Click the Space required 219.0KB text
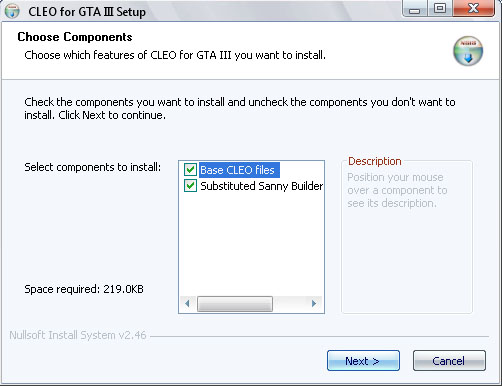The width and height of the screenshot is (502, 386). pos(84,289)
